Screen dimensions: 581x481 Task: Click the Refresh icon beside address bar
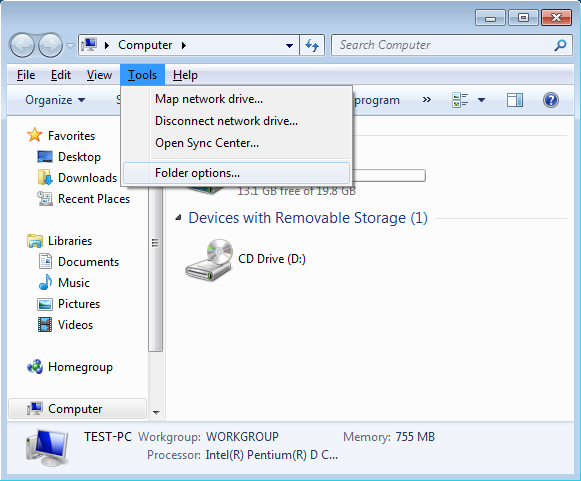pos(312,45)
